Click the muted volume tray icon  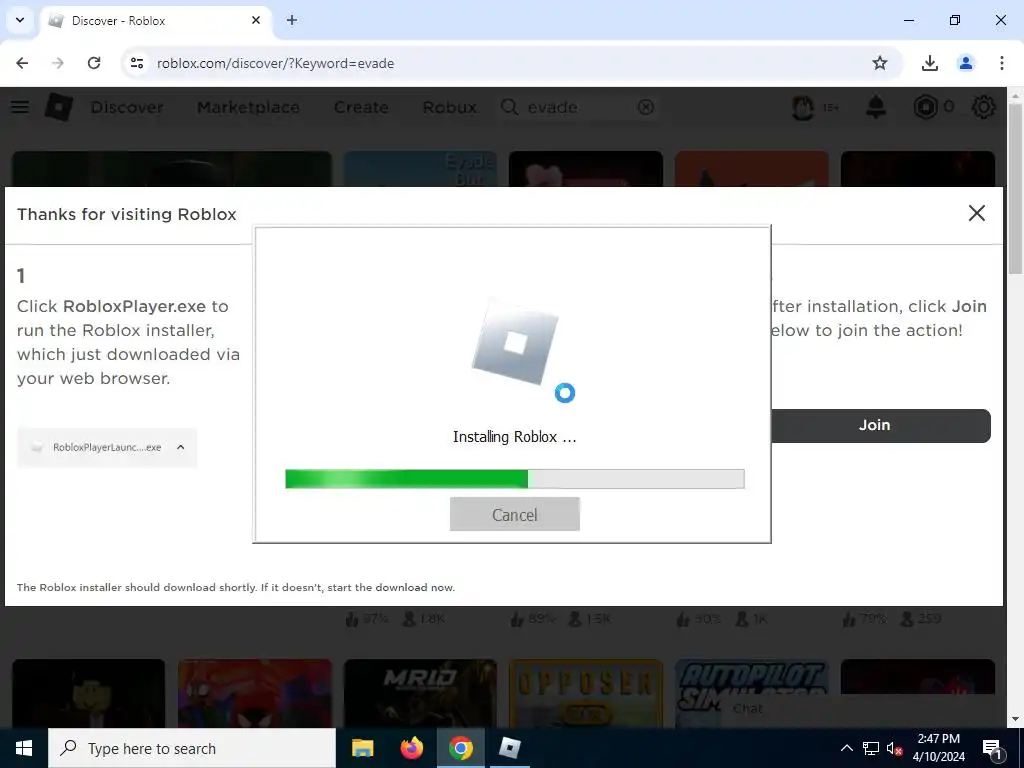tap(894, 748)
